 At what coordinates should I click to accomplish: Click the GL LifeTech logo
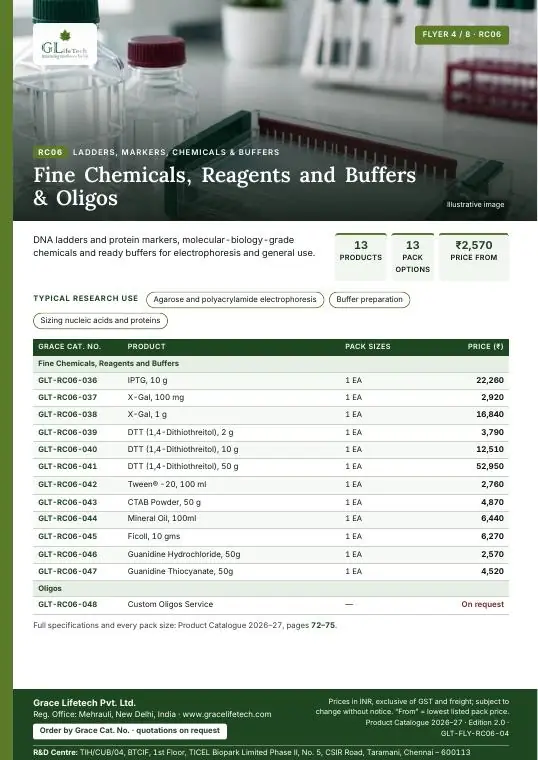(65, 45)
